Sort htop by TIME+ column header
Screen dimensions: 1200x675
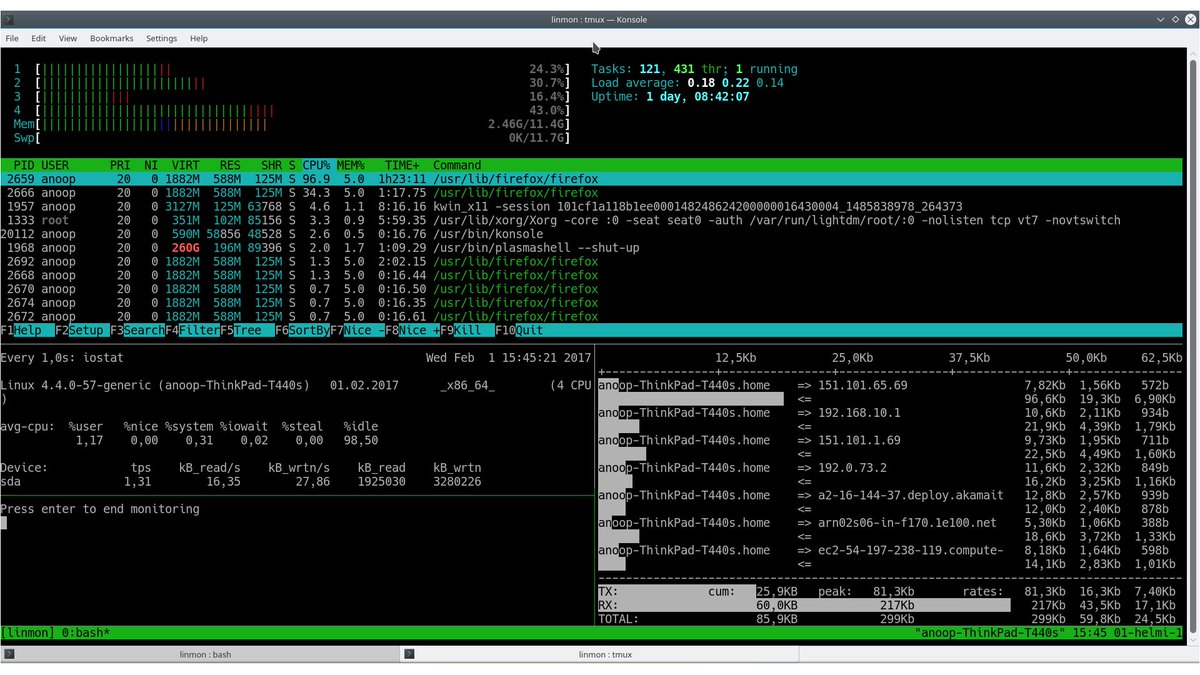[x=402, y=165]
